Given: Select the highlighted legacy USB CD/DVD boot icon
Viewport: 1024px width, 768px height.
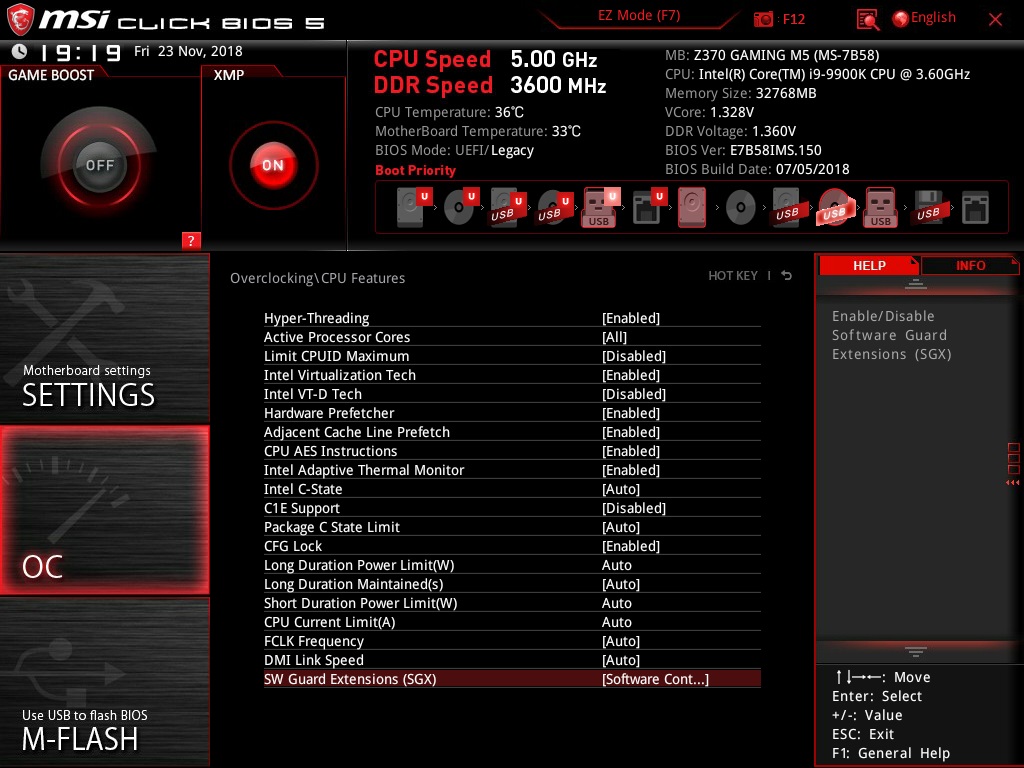Looking at the screenshot, I should (x=835, y=207).
